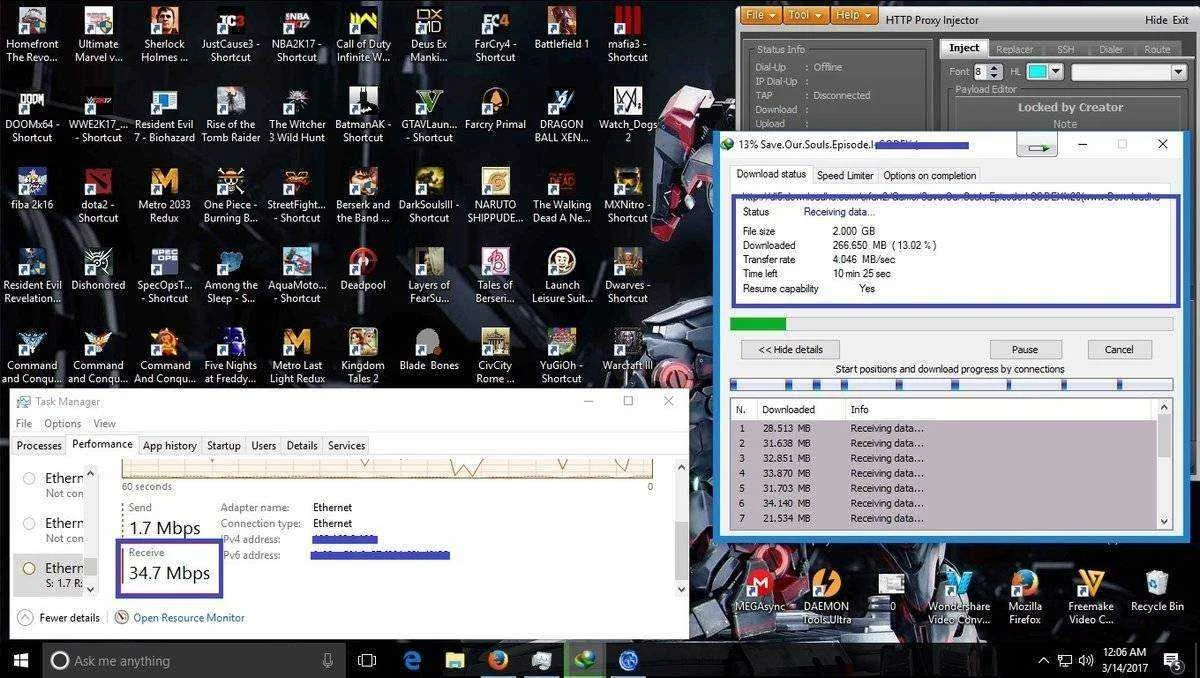Select the Freemake Video Converter icon
Image resolution: width=1200 pixels, height=678 pixels.
tap(1091, 598)
